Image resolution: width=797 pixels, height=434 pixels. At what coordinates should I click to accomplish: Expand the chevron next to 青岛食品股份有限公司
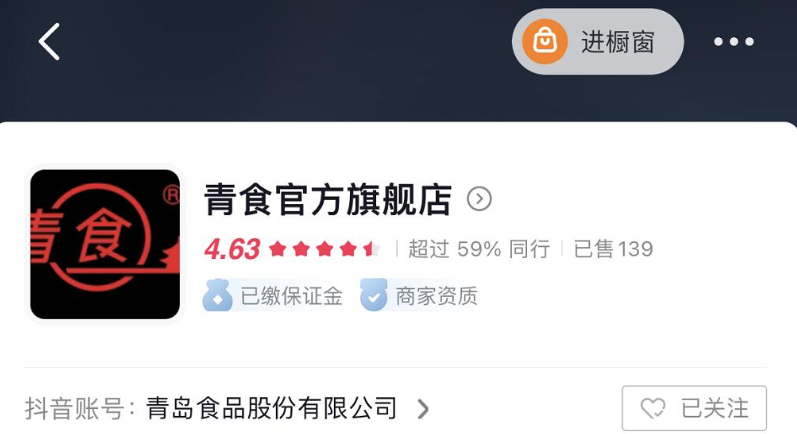click(423, 409)
